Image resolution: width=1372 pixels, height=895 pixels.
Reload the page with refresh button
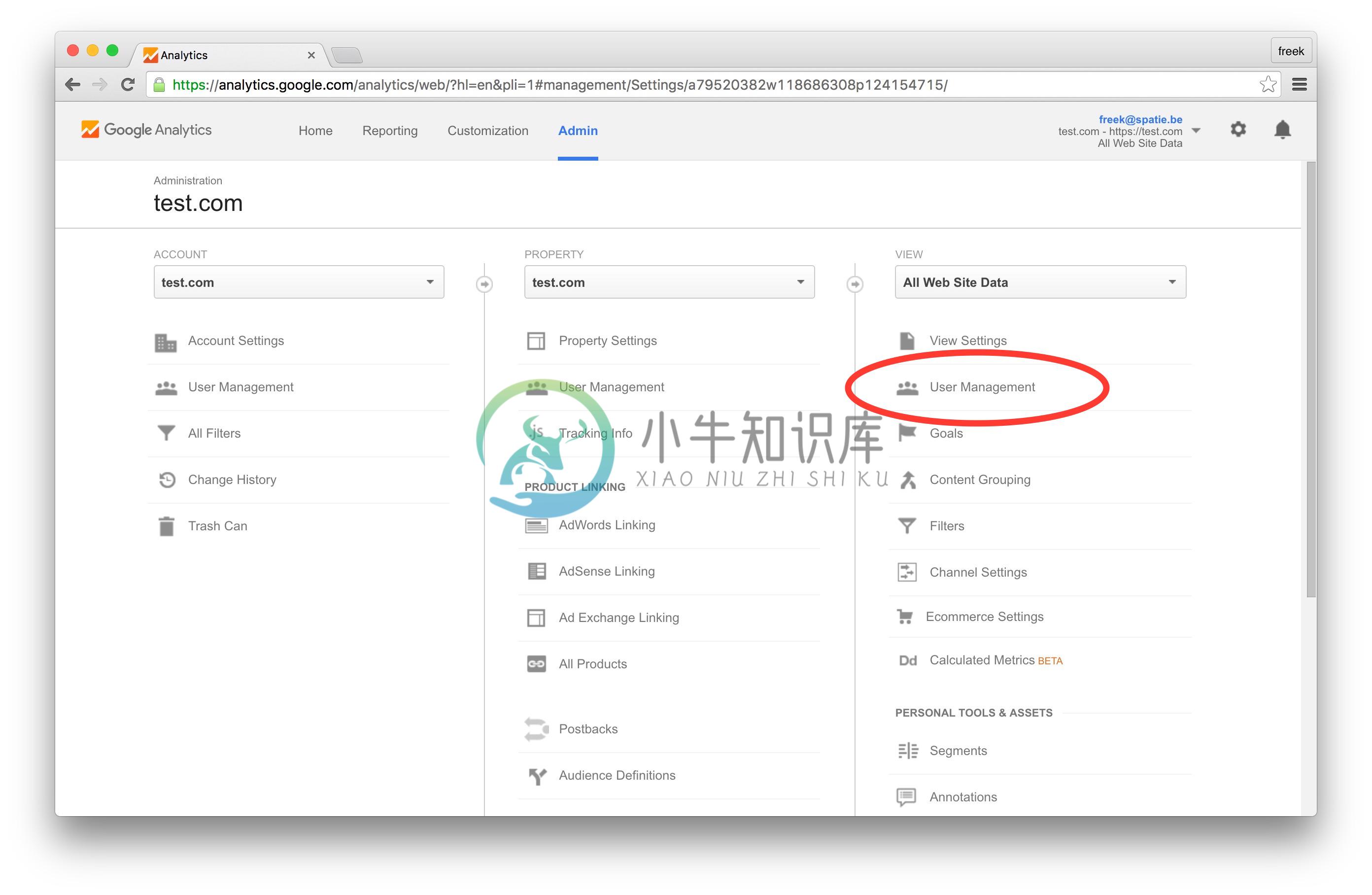point(128,85)
